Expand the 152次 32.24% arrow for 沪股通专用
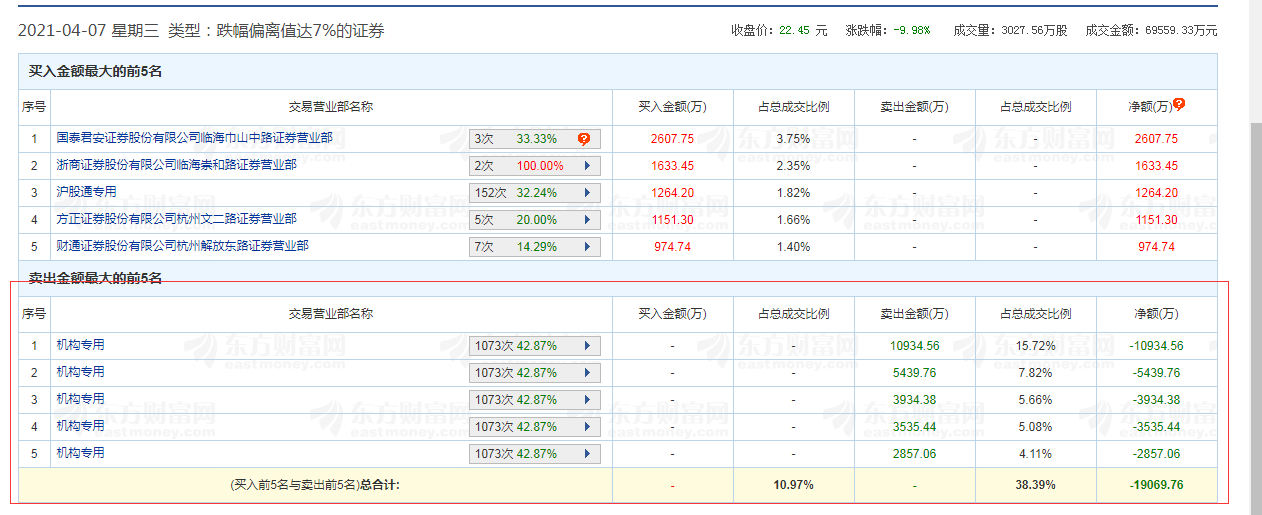1262x515 pixels. (586, 193)
